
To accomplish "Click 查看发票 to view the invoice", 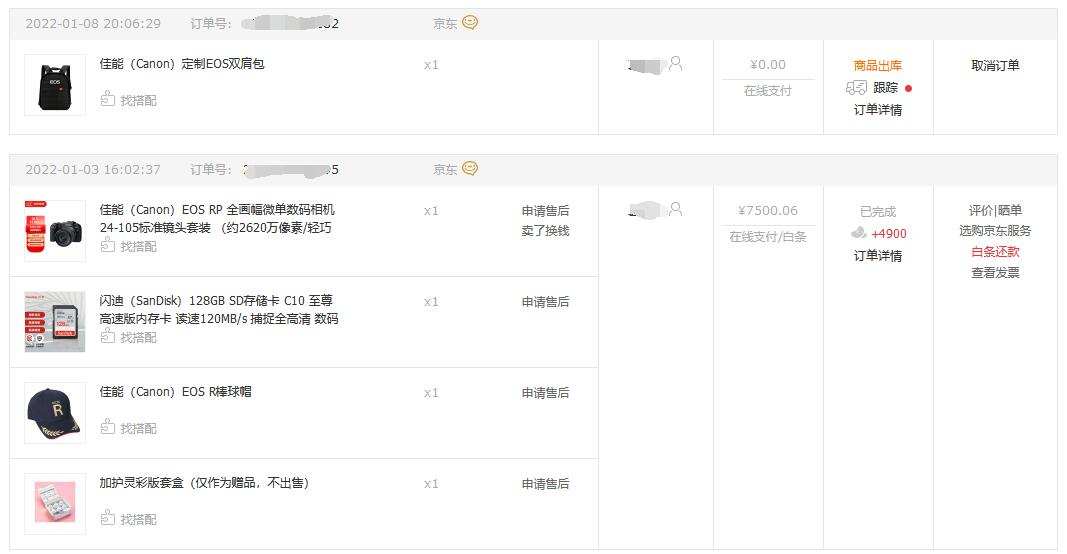I will pyautogui.click(x=995, y=273).
